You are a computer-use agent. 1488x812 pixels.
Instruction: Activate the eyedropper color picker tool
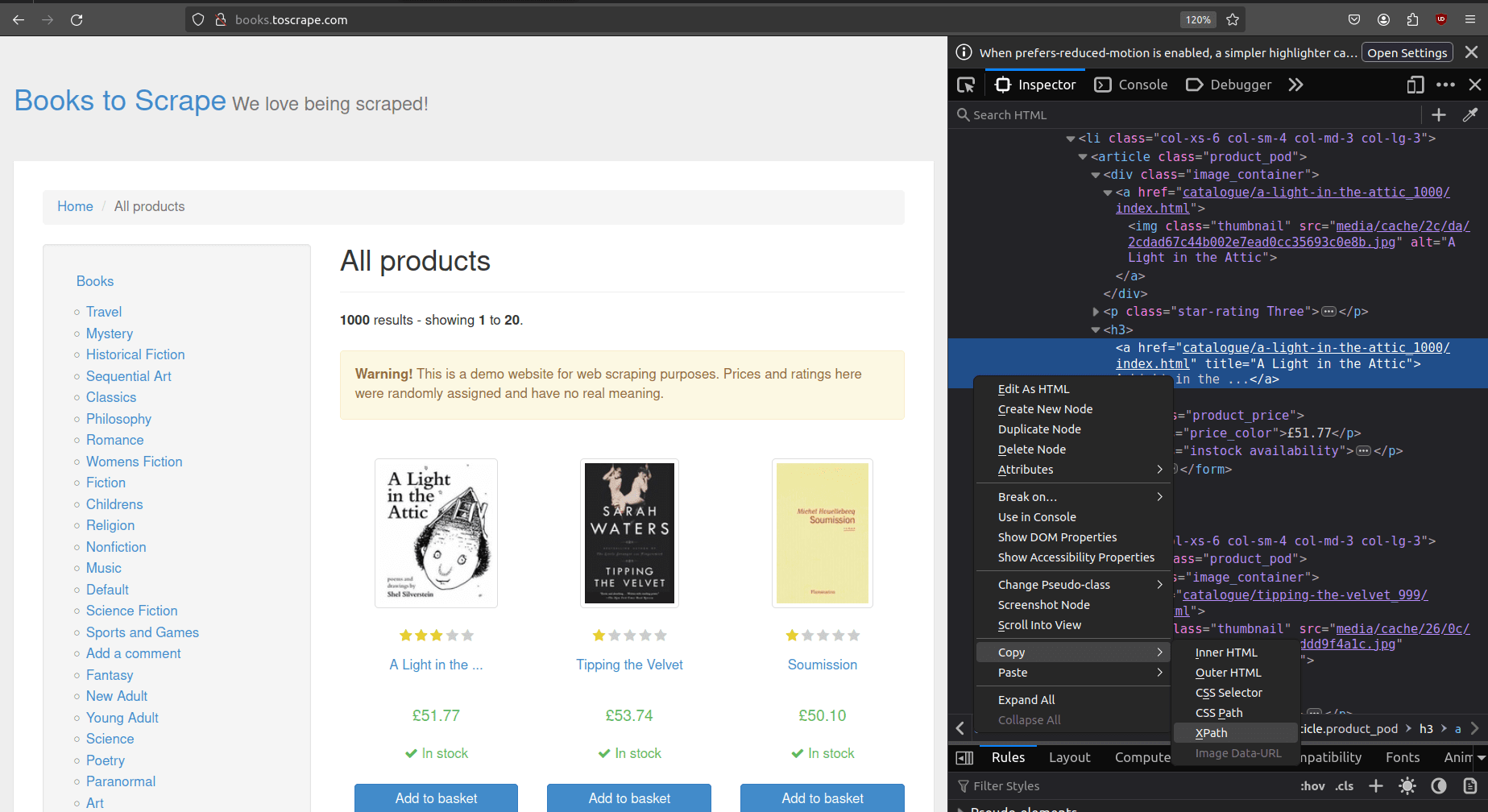[1470, 115]
